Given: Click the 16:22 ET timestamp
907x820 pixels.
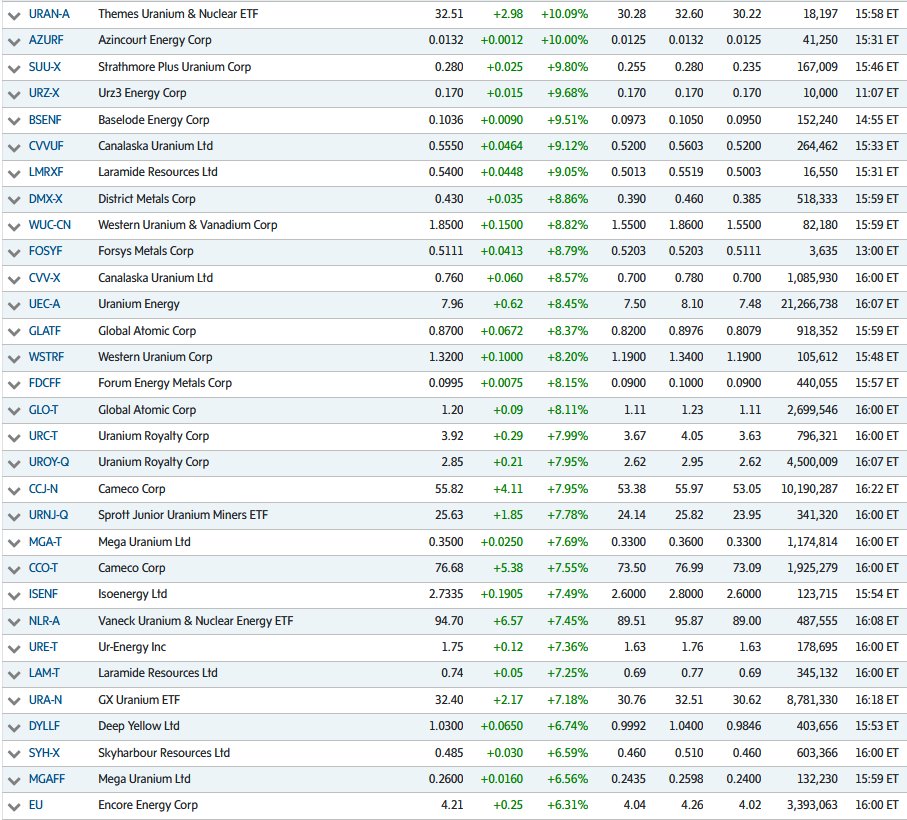Looking at the screenshot, I should point(877,489).
